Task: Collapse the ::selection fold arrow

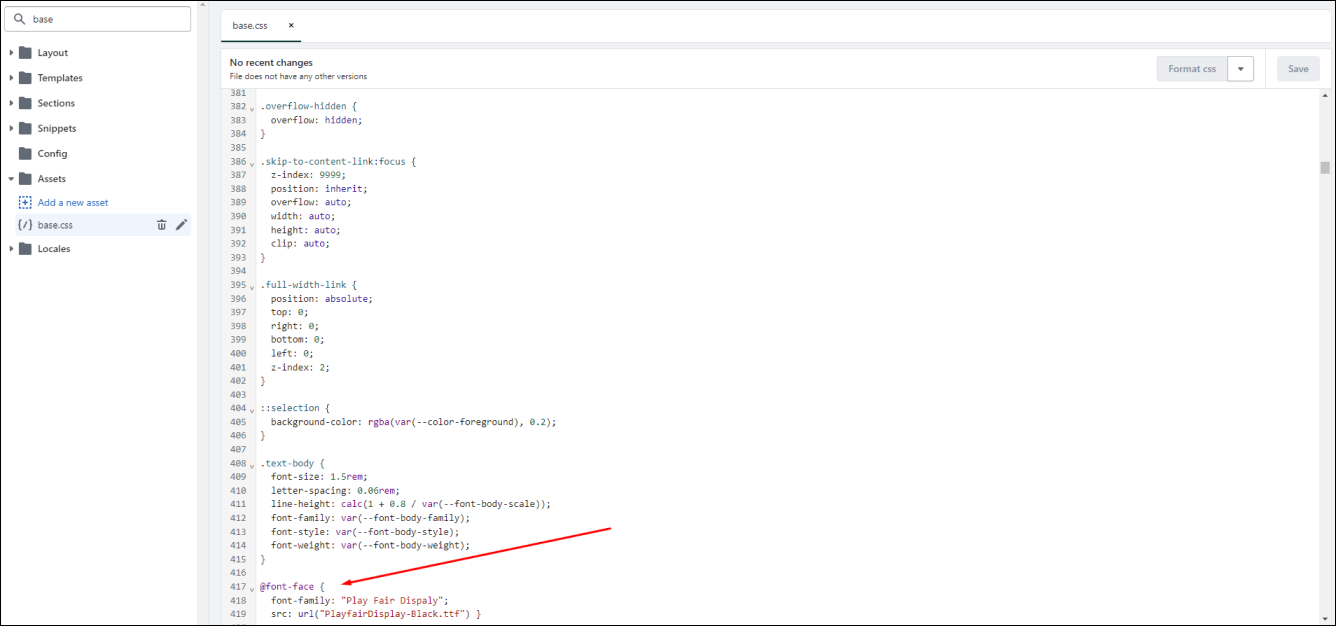Action: [x=252, y=409]
